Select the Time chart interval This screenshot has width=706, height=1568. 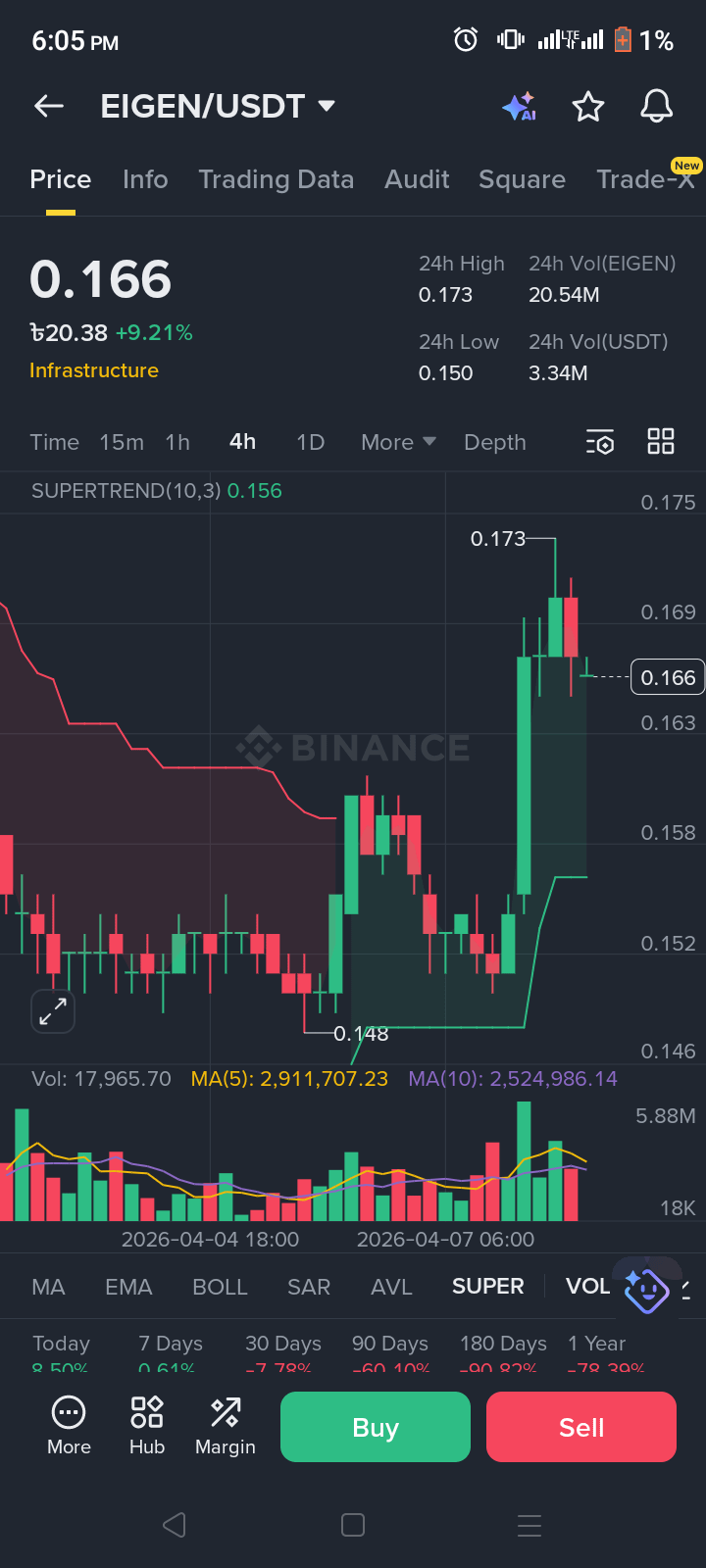55,442
